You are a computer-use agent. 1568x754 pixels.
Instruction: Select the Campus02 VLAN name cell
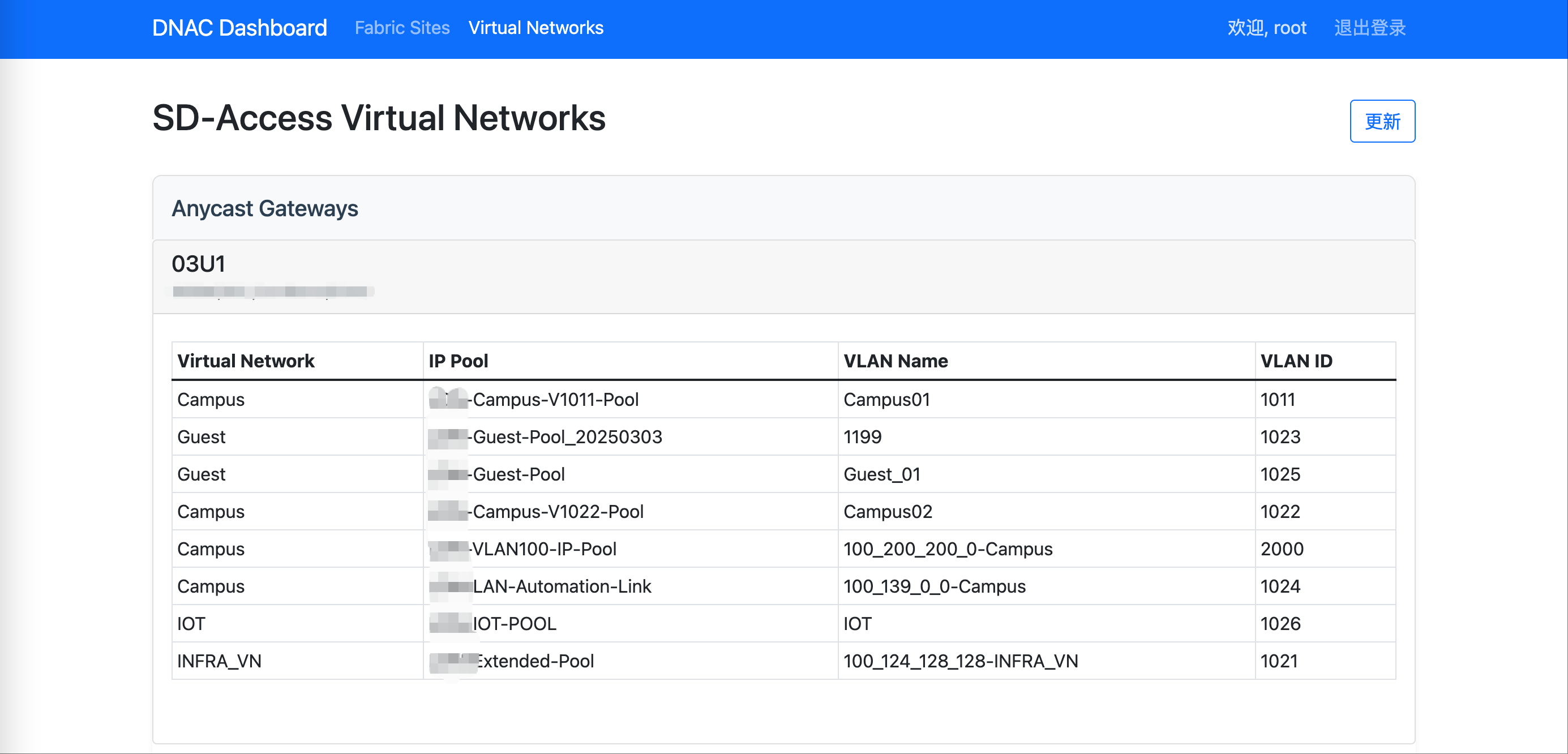tap(1046, 512)
